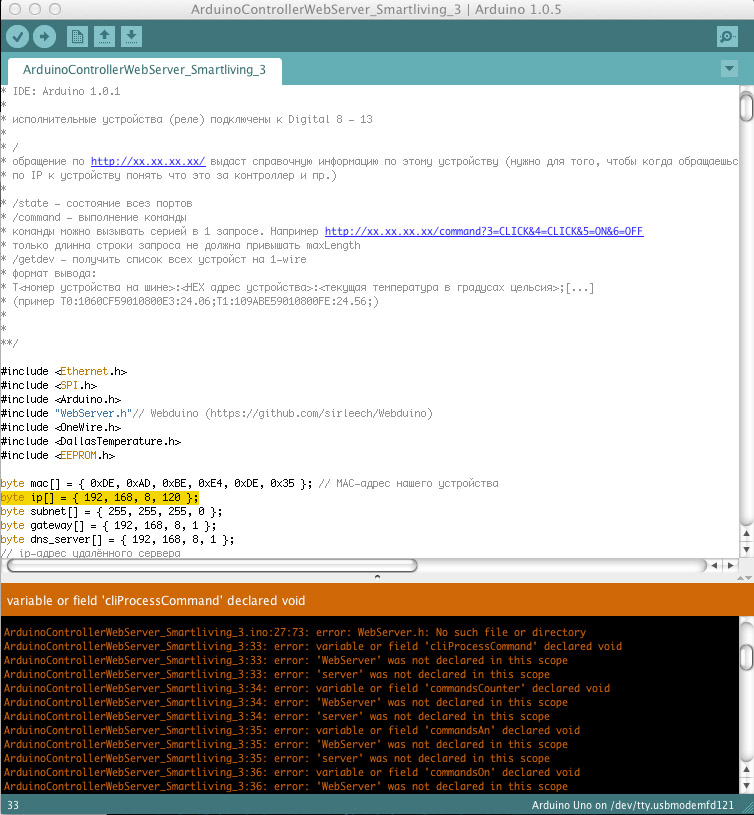Click the console scroll down arrow
The image size is (754, 815).
tap(746, 785)
